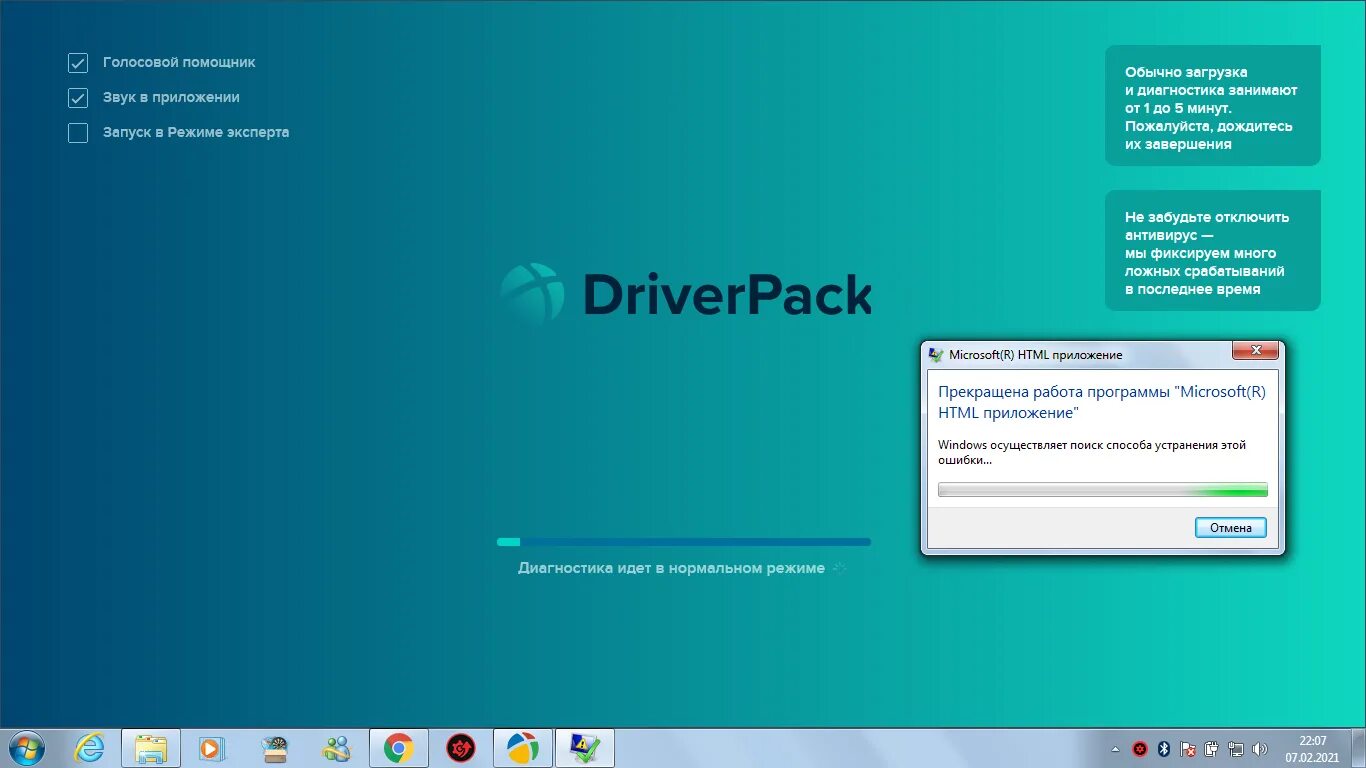Click the DriverPack logo icon
Viewport: 1366px width, 768px height.
pos(532,293)
